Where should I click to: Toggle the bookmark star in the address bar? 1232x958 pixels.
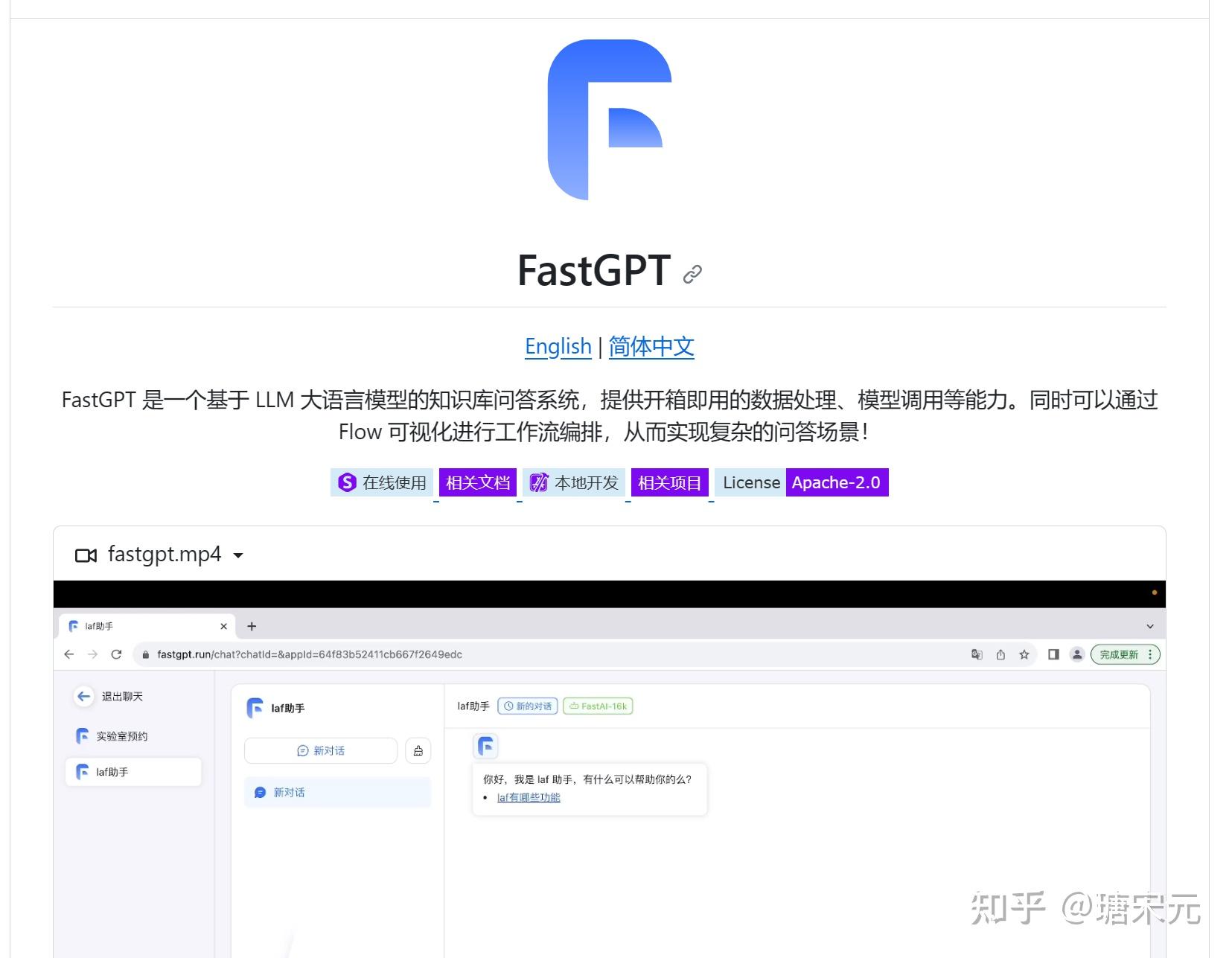pyautogui.click(x=1025, y=655)
